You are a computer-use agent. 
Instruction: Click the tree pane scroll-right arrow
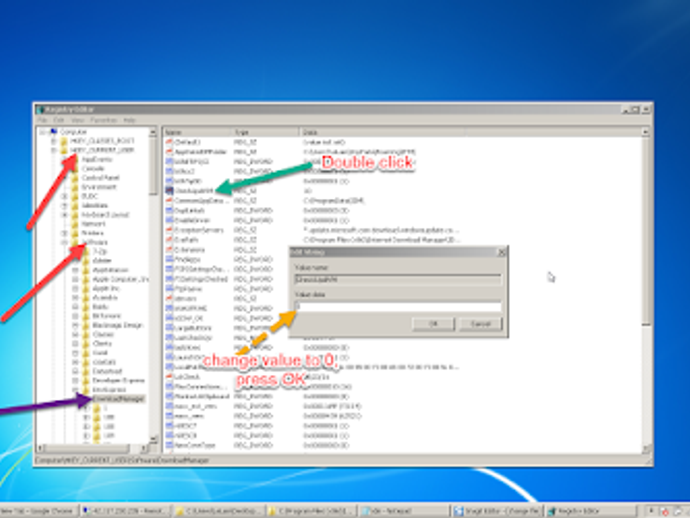coord(144,448)
